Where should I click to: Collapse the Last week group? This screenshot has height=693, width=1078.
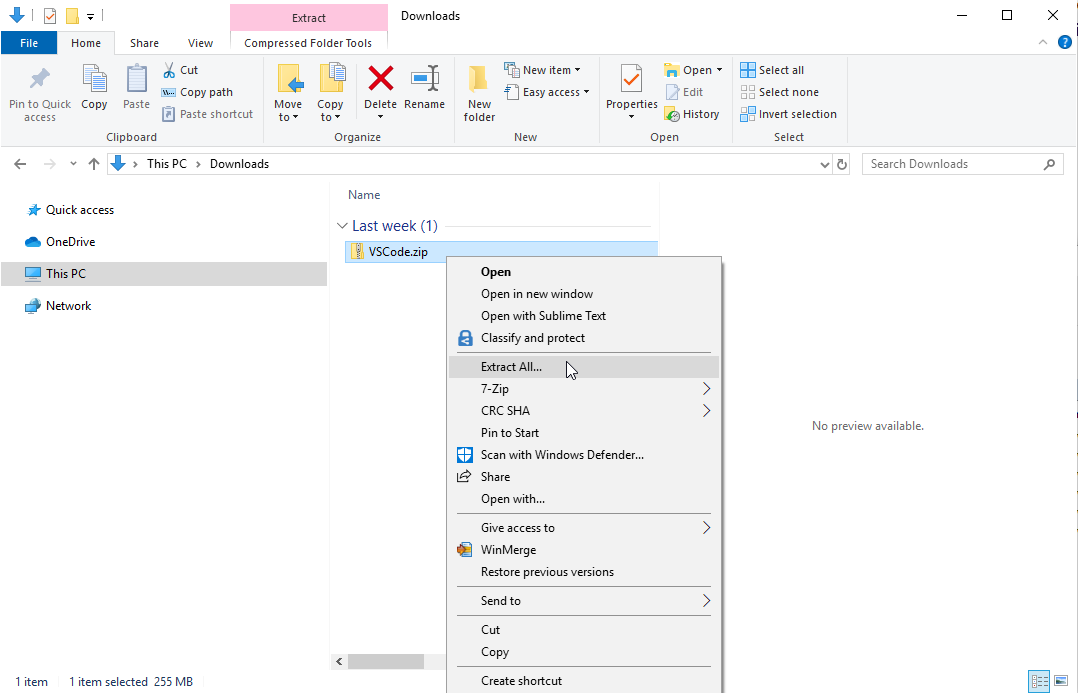343,226
